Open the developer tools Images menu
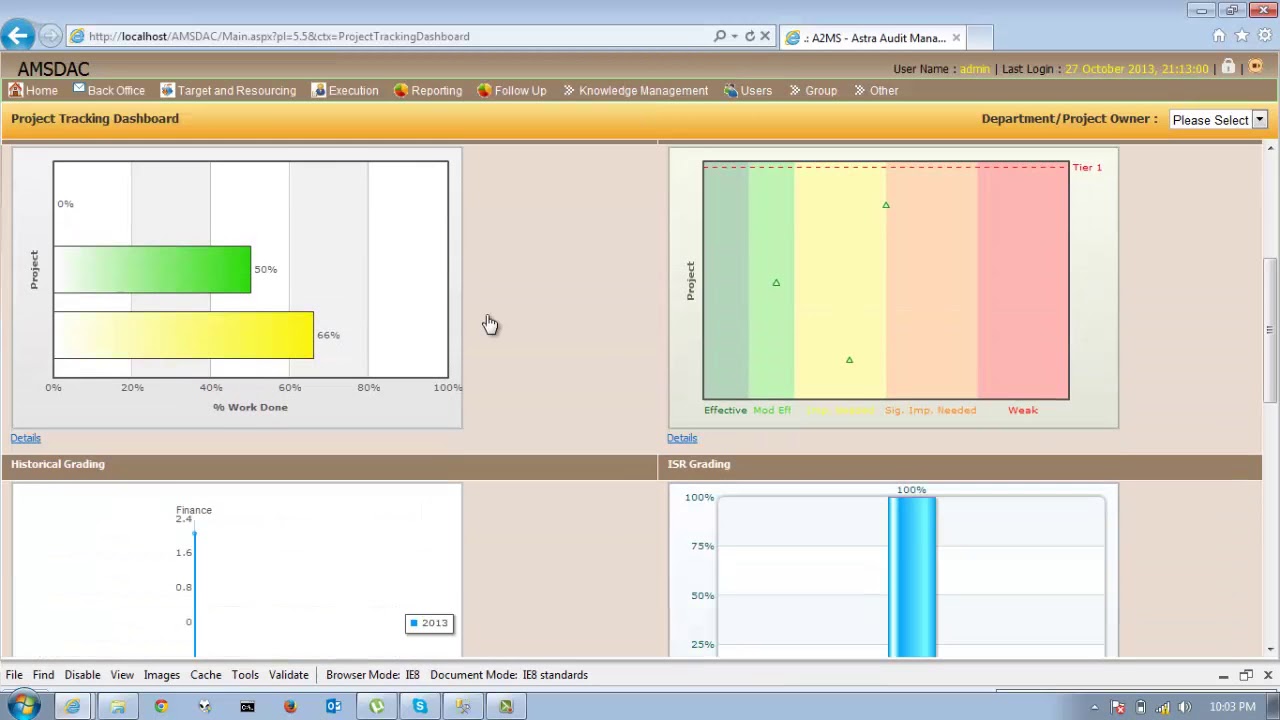 pos(161,675)
